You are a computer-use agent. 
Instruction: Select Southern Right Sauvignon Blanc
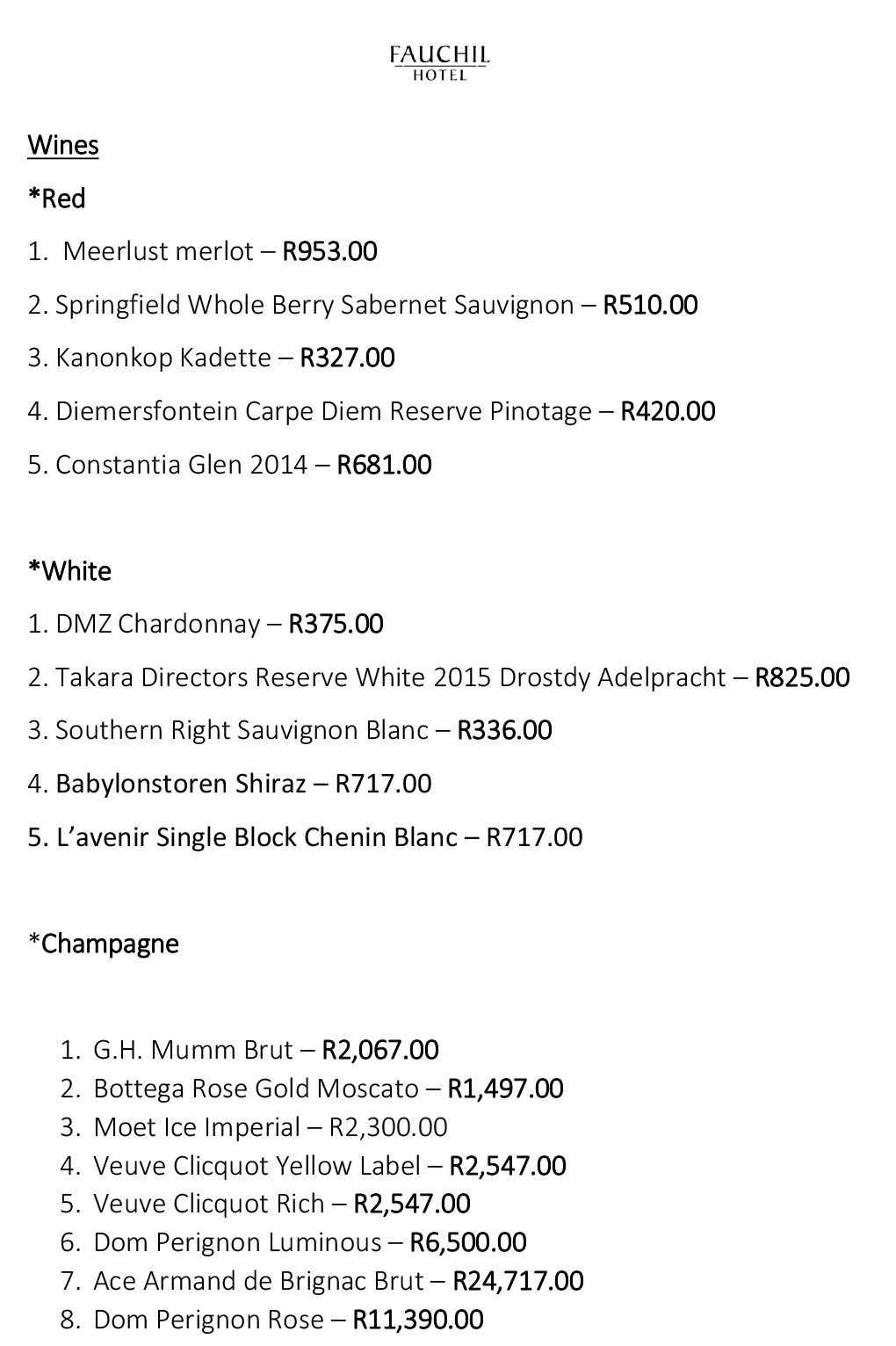click(x=290, y=730)
